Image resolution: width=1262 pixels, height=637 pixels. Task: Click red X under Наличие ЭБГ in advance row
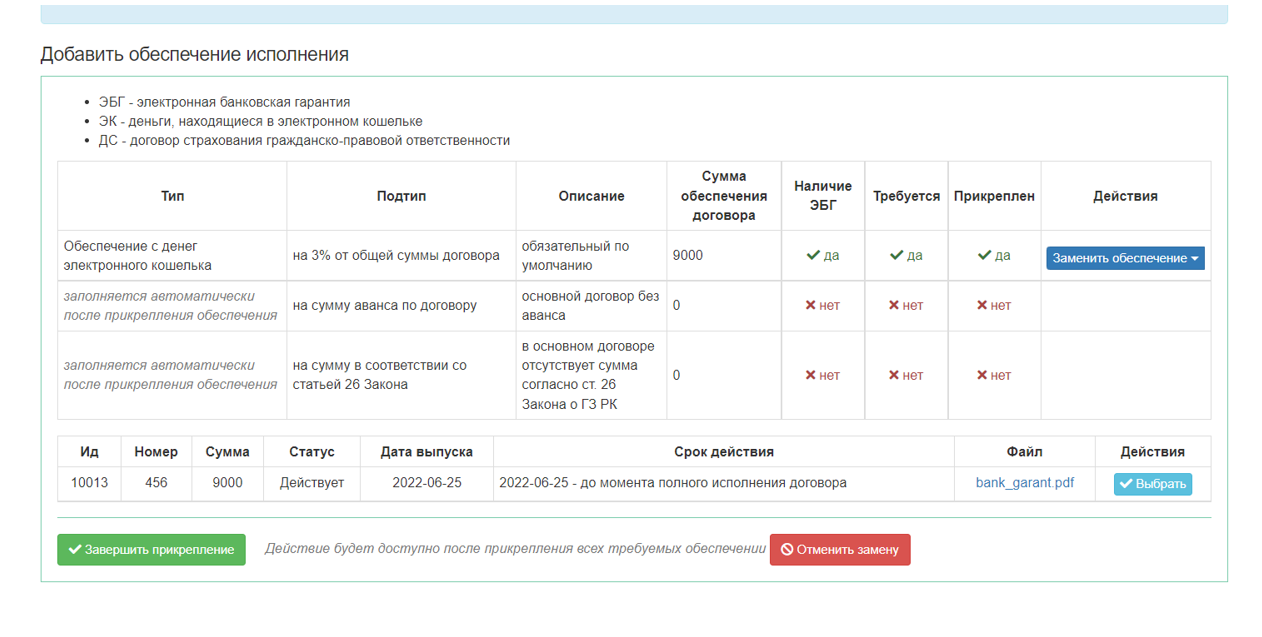[811, 306]
